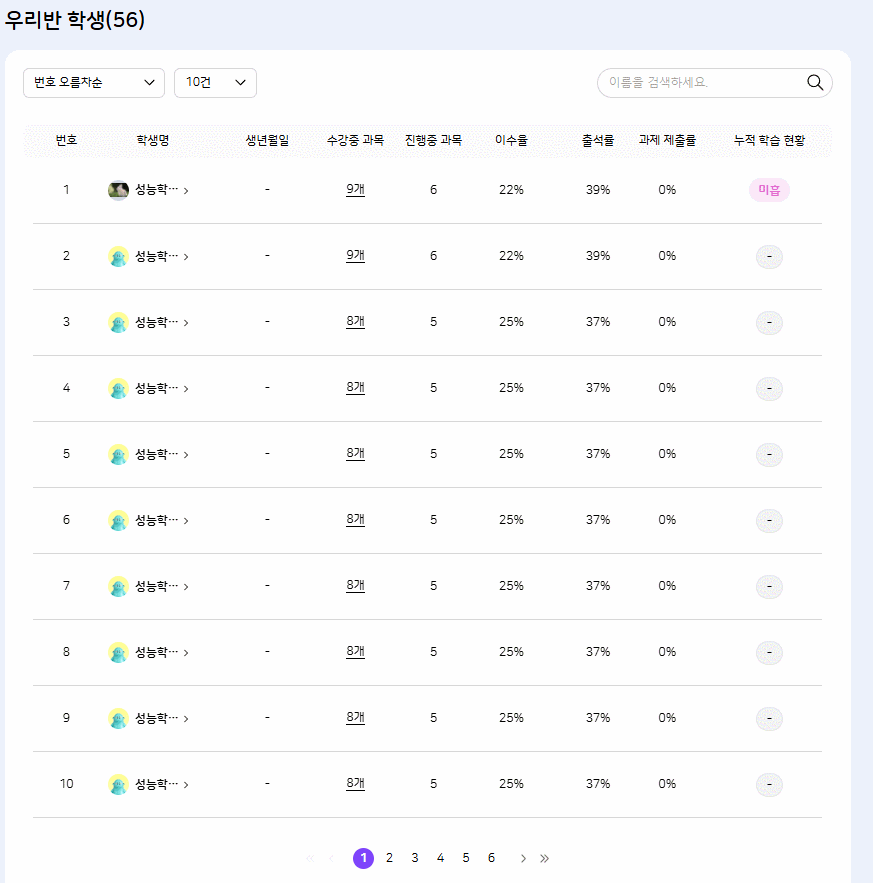This screenshot has height=883, width=873.
Task: Open the 9개 courses link for student 1
Action: tap(355, 190)
